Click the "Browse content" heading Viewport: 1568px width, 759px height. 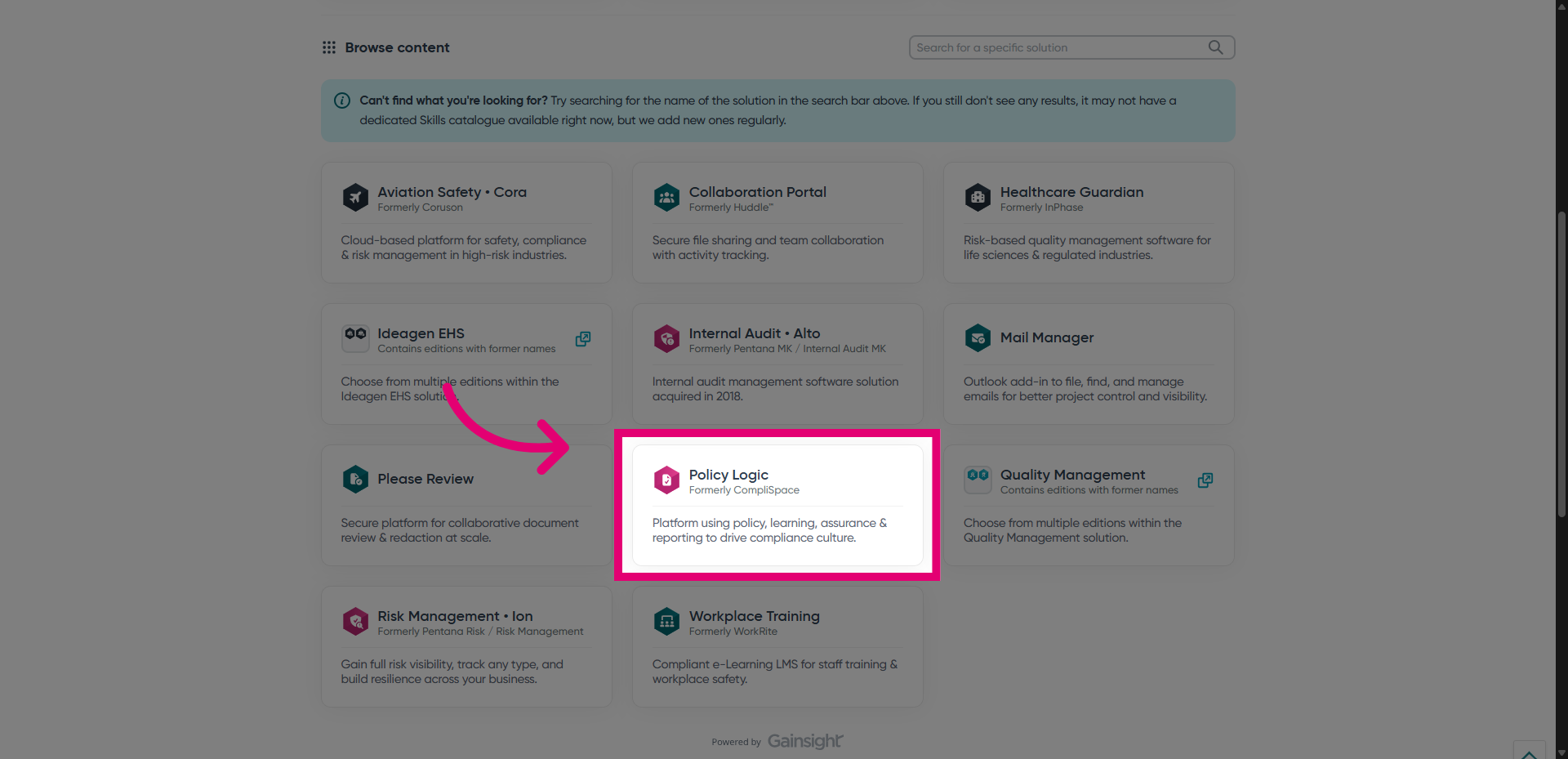(x=397, y=47)
